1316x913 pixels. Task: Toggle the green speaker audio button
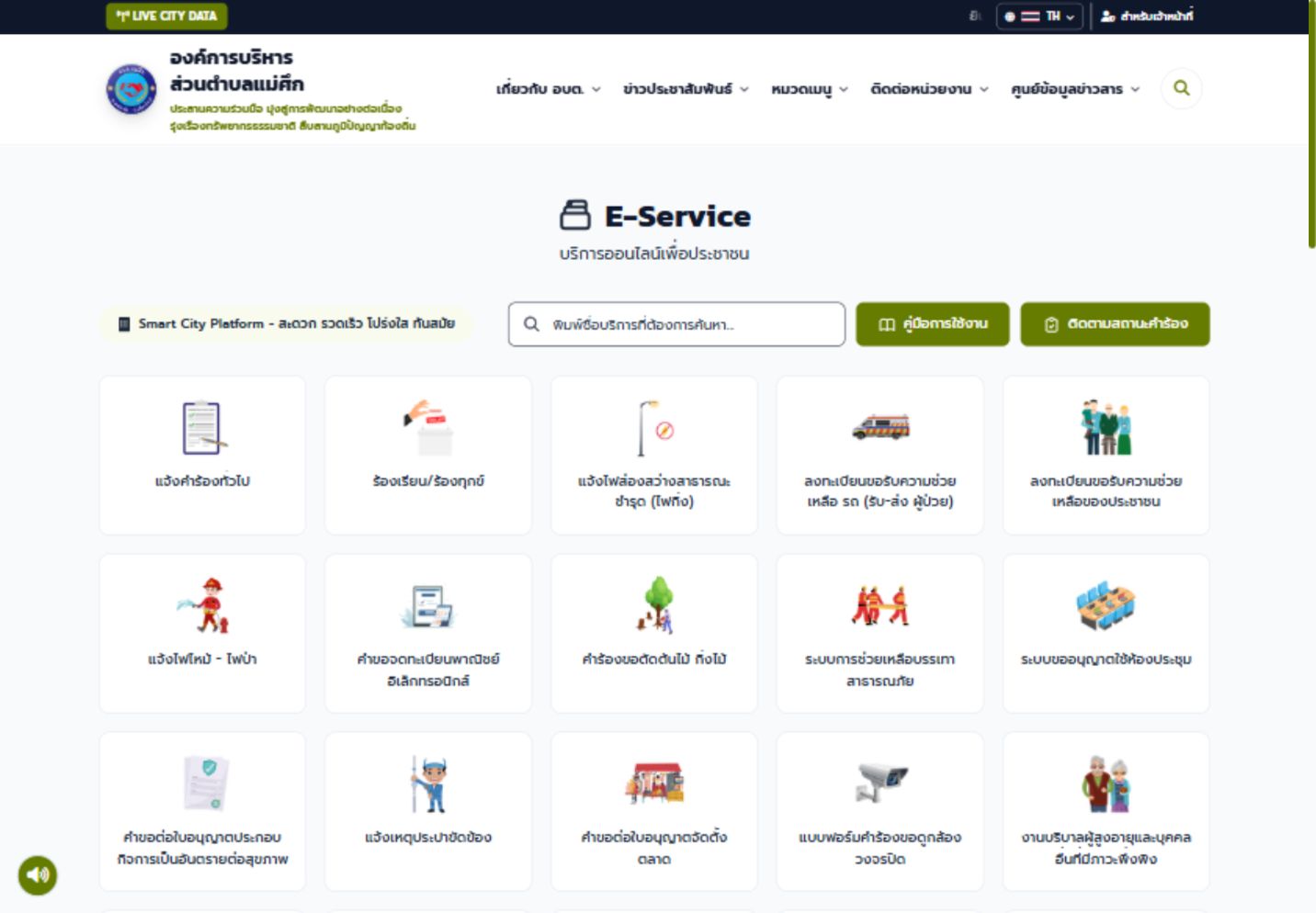pyautogui.click(x=38, y=874)
